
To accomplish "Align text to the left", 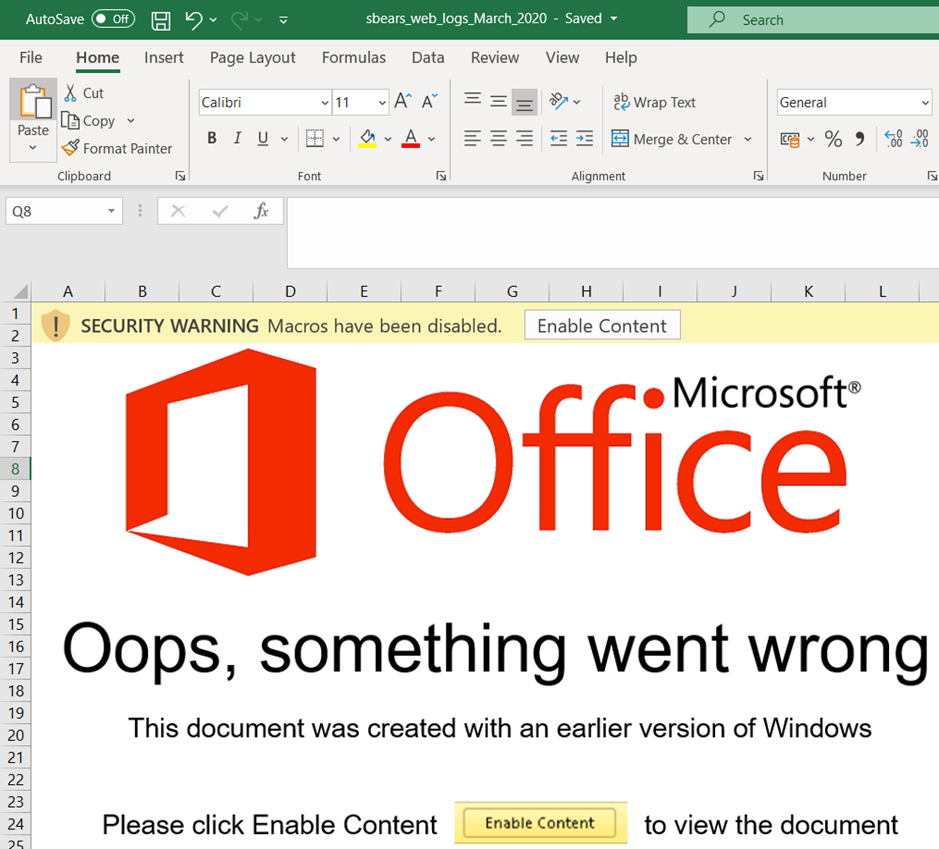I will (x=472, y=138).
